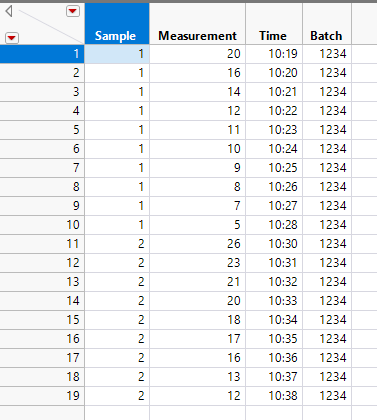
Task: Click Time cell 10:37
Action: point(274,377)
